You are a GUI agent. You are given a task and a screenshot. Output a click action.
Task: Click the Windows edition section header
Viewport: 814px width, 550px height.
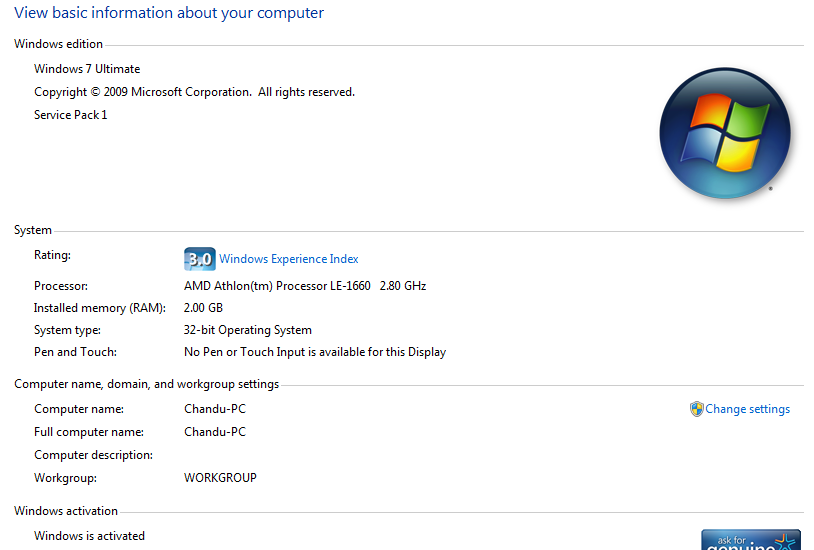(x=58, y=44)
